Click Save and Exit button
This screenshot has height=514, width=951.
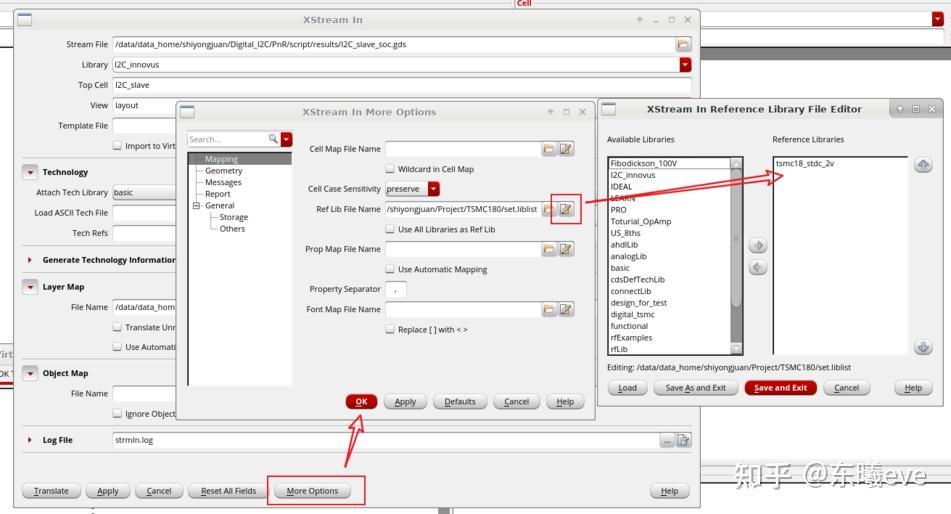point(781,388)
